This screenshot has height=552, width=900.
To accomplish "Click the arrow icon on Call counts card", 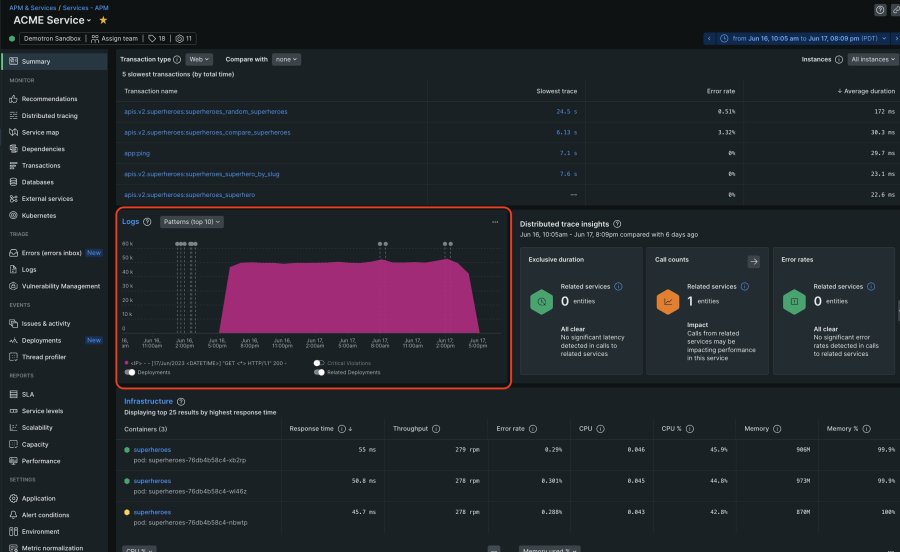I will (x=753, y=261).
